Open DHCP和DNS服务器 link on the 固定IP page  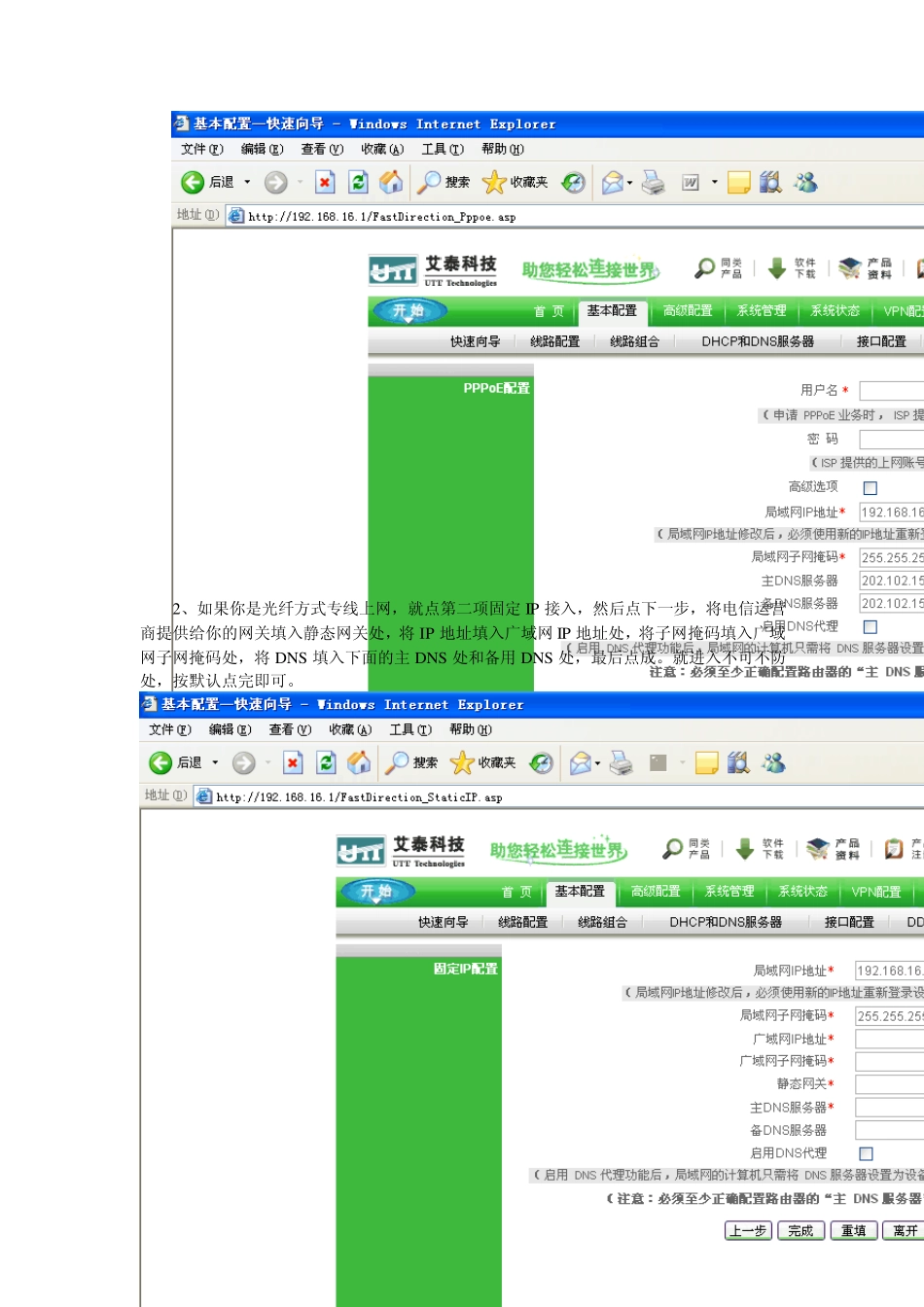point(726,922)
